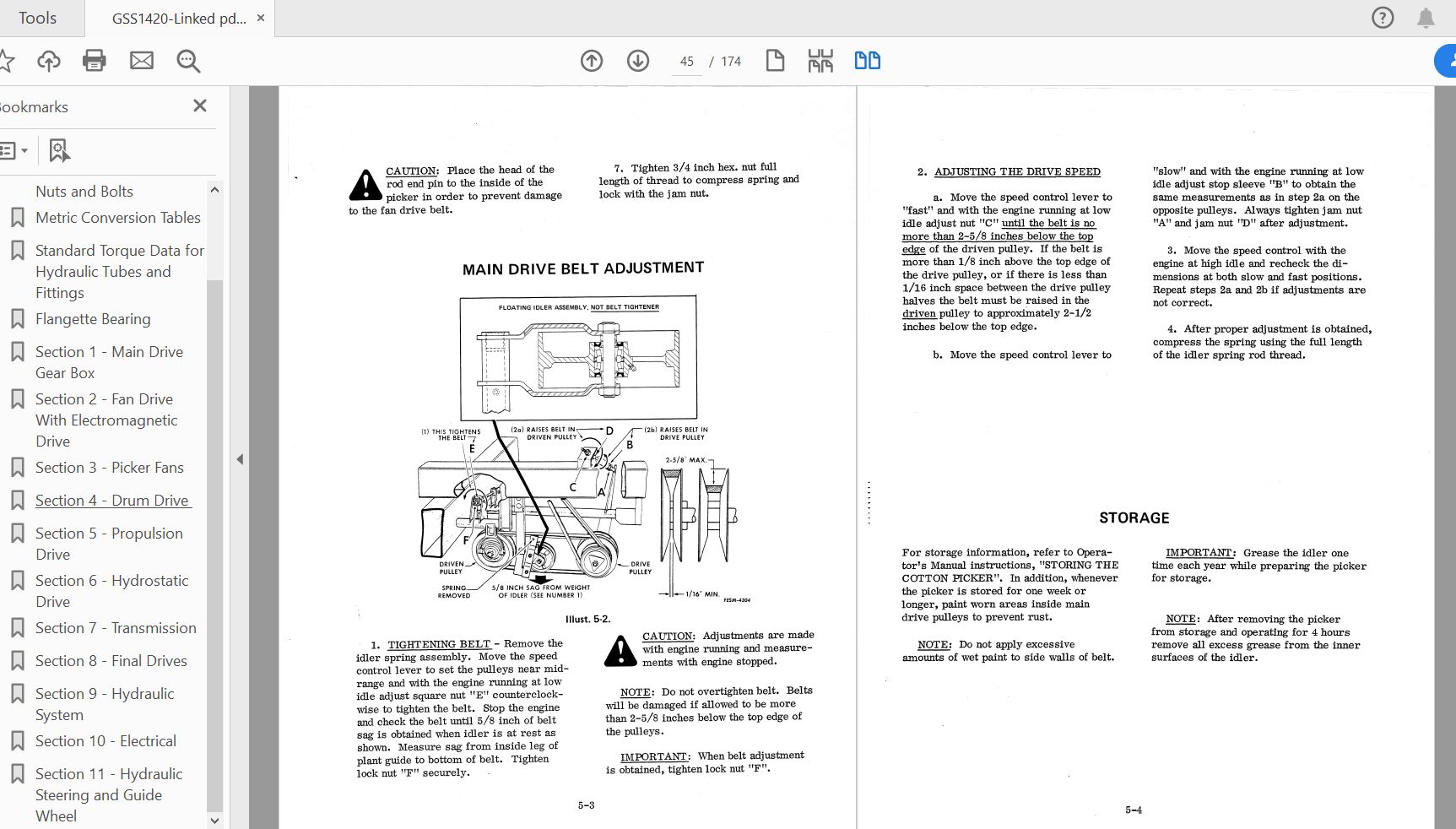This screenshot has height=829, width=1456.
Task: Open the Flangette Bearing bookmark
Action: click(x=93, y=319)
